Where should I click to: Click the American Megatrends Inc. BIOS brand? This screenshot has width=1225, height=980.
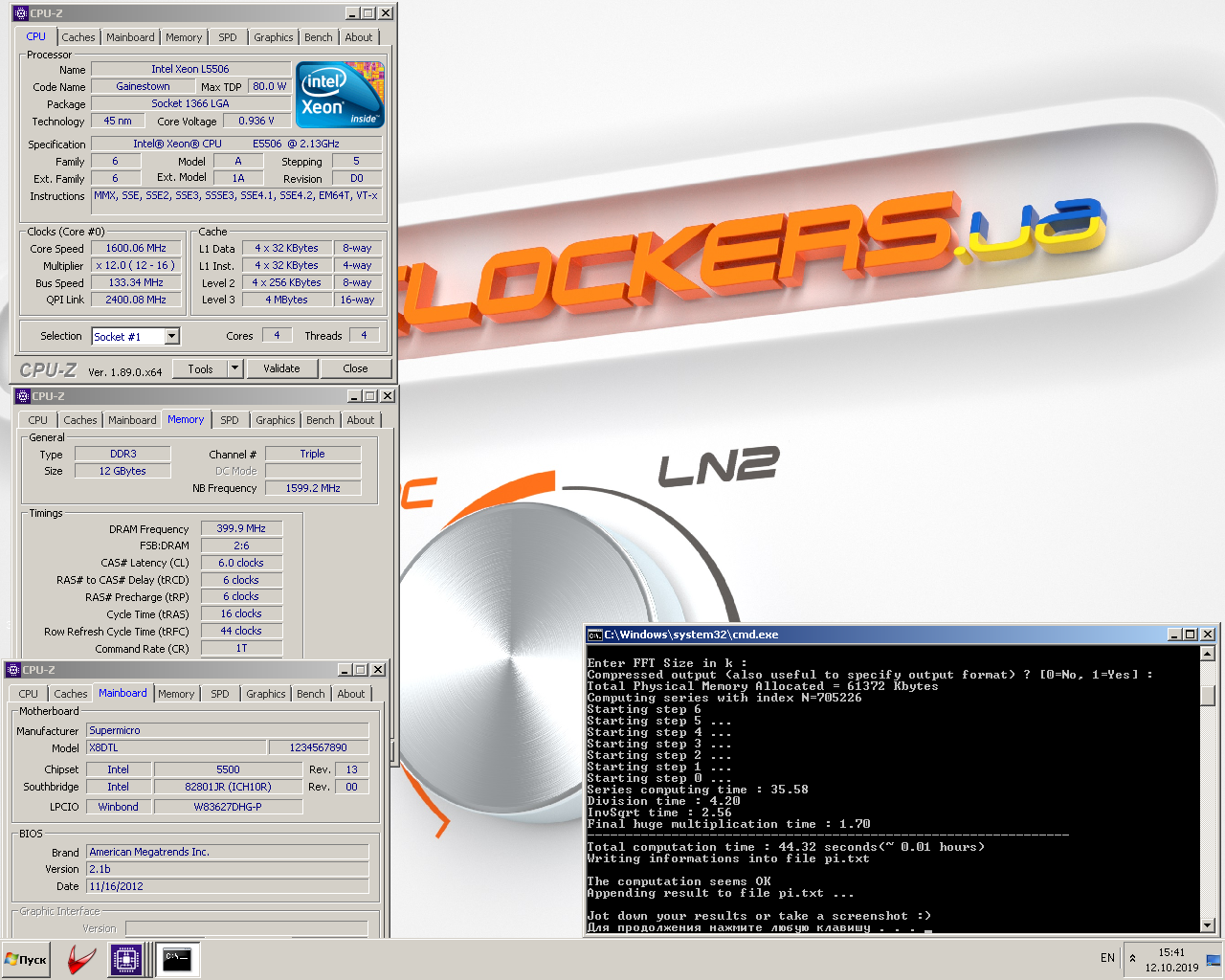pyautogui.click(x=228, y=852)
